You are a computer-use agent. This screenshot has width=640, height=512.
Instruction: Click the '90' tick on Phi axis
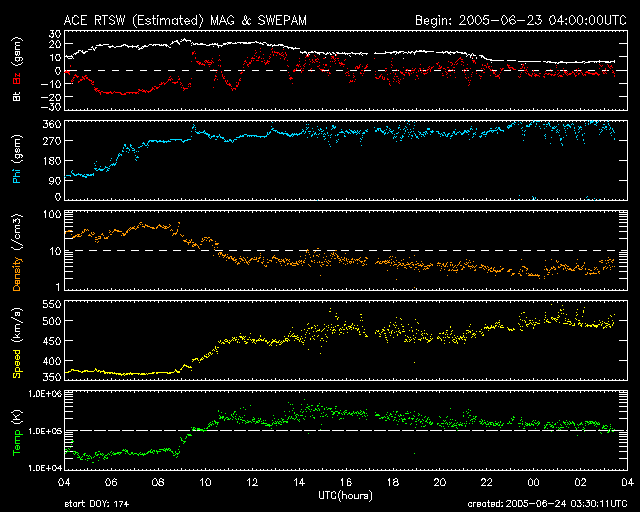coord(55,180)
